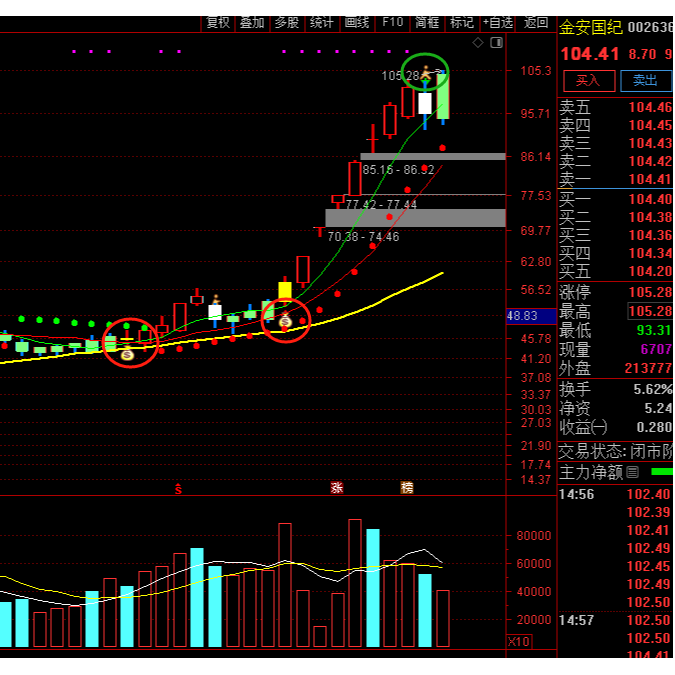The width and height of the screenshot is (675, 675).
Task: Click the gap range label 70.38 - 74.46
Action: [x=363, y=237]
